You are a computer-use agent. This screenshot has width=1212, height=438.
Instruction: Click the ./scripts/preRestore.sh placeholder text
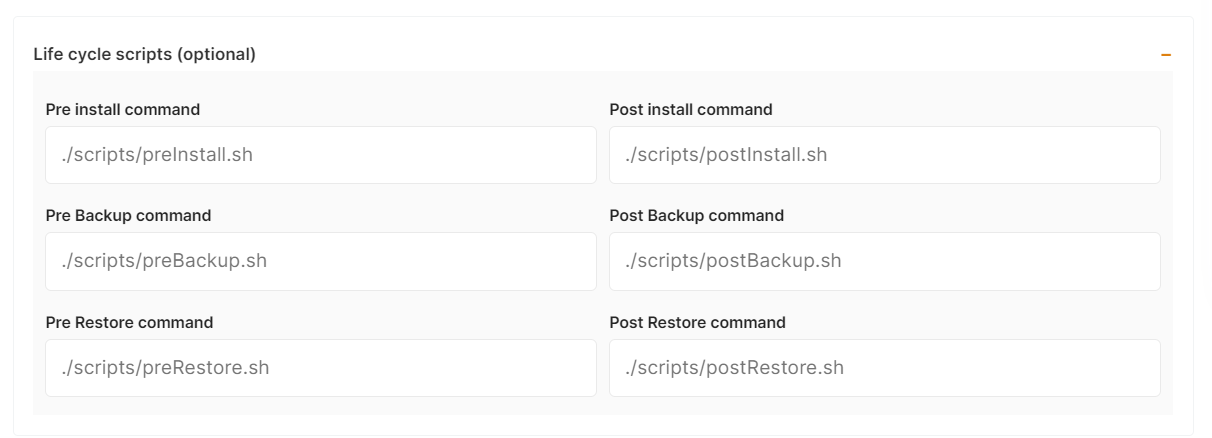(166, 368)
